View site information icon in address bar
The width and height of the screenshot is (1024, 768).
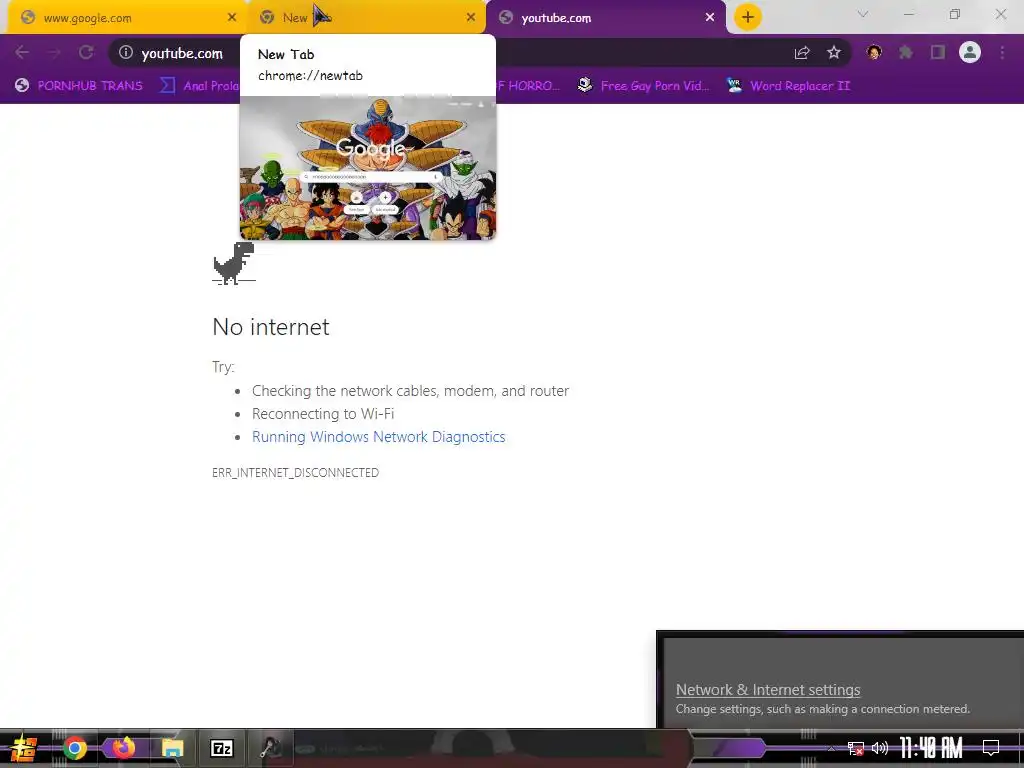pos(125,52)
